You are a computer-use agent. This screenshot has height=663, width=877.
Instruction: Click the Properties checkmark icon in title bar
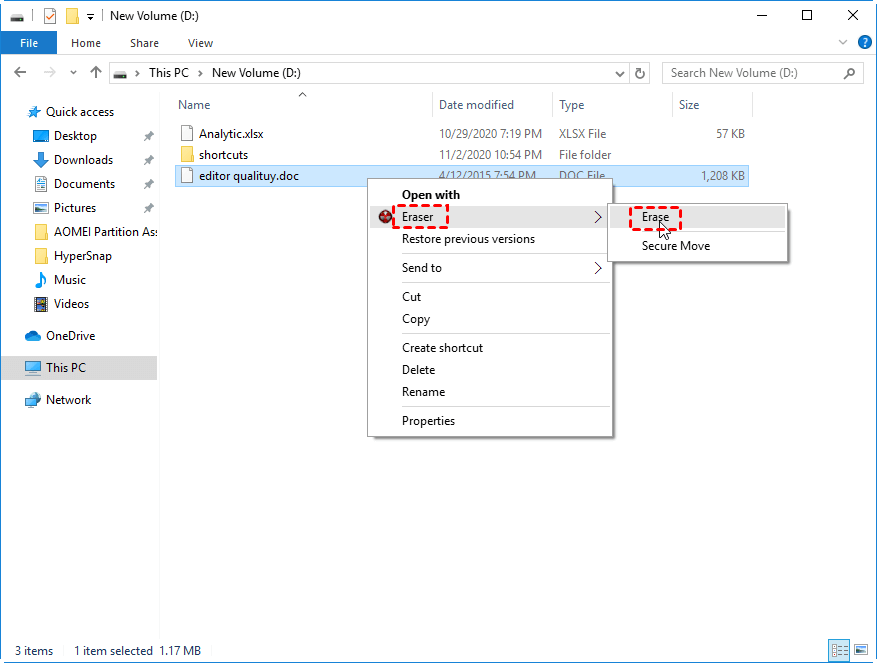tap(50, 16)
